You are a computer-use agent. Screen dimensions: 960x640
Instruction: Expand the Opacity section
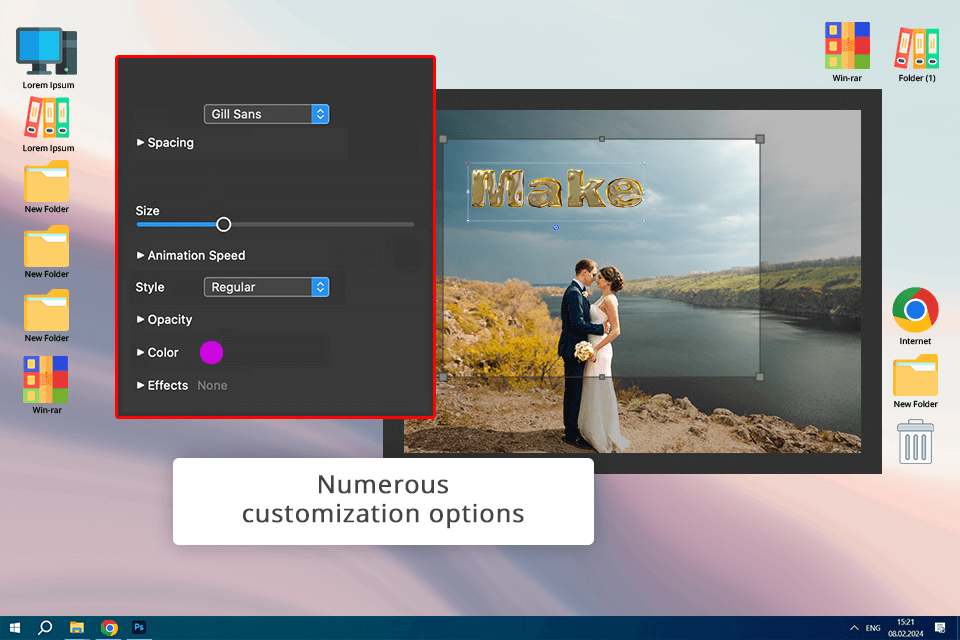[164, 320]
